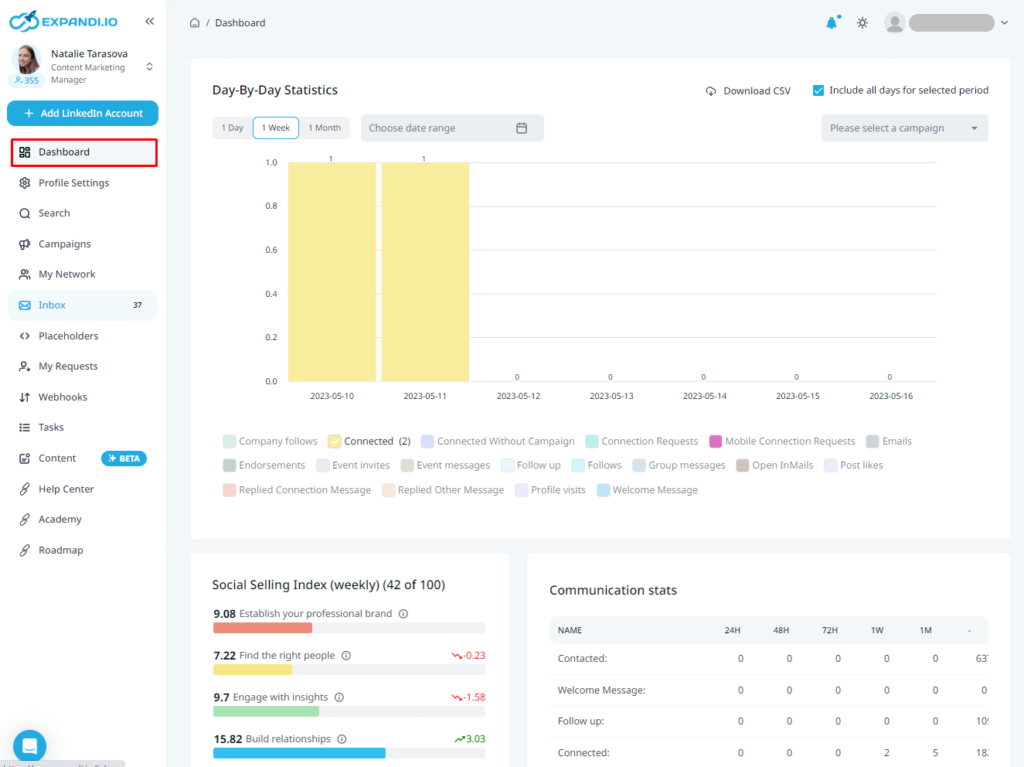The image size is (1024, 767).
Task: Click info icon next to Find the right people
Action: tap(346, 655)
